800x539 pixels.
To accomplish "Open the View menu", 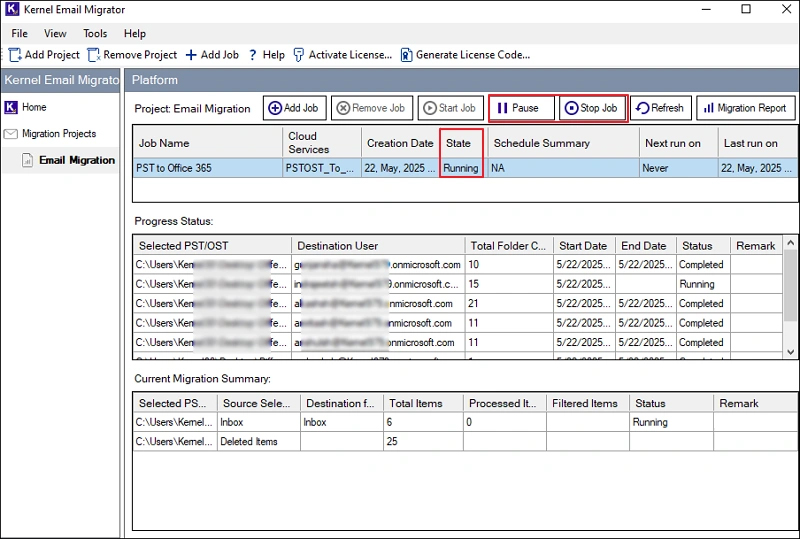I will [55, 33].
